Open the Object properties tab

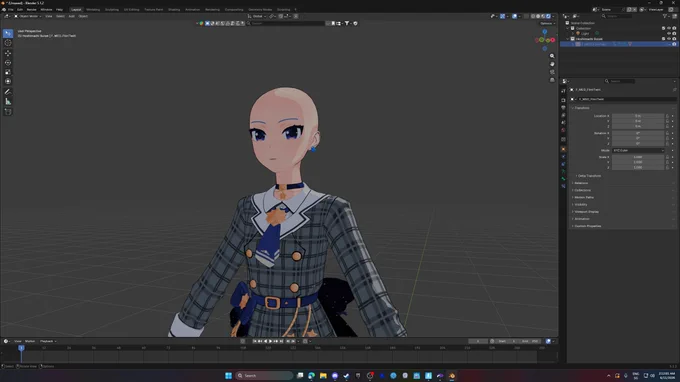click(x=563, y=149)
